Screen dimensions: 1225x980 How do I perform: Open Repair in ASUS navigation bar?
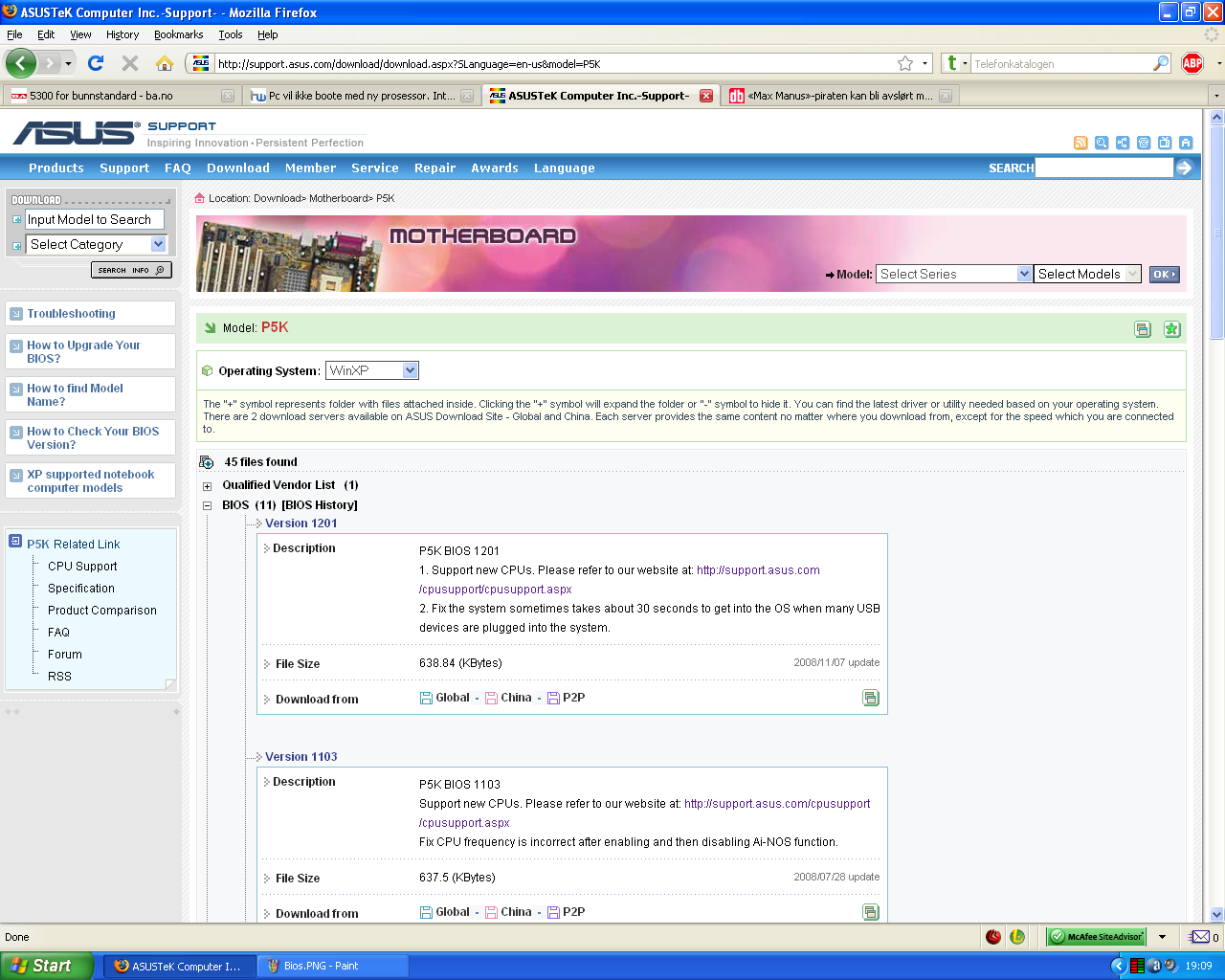pyautogui.click(x=434, y=167)
